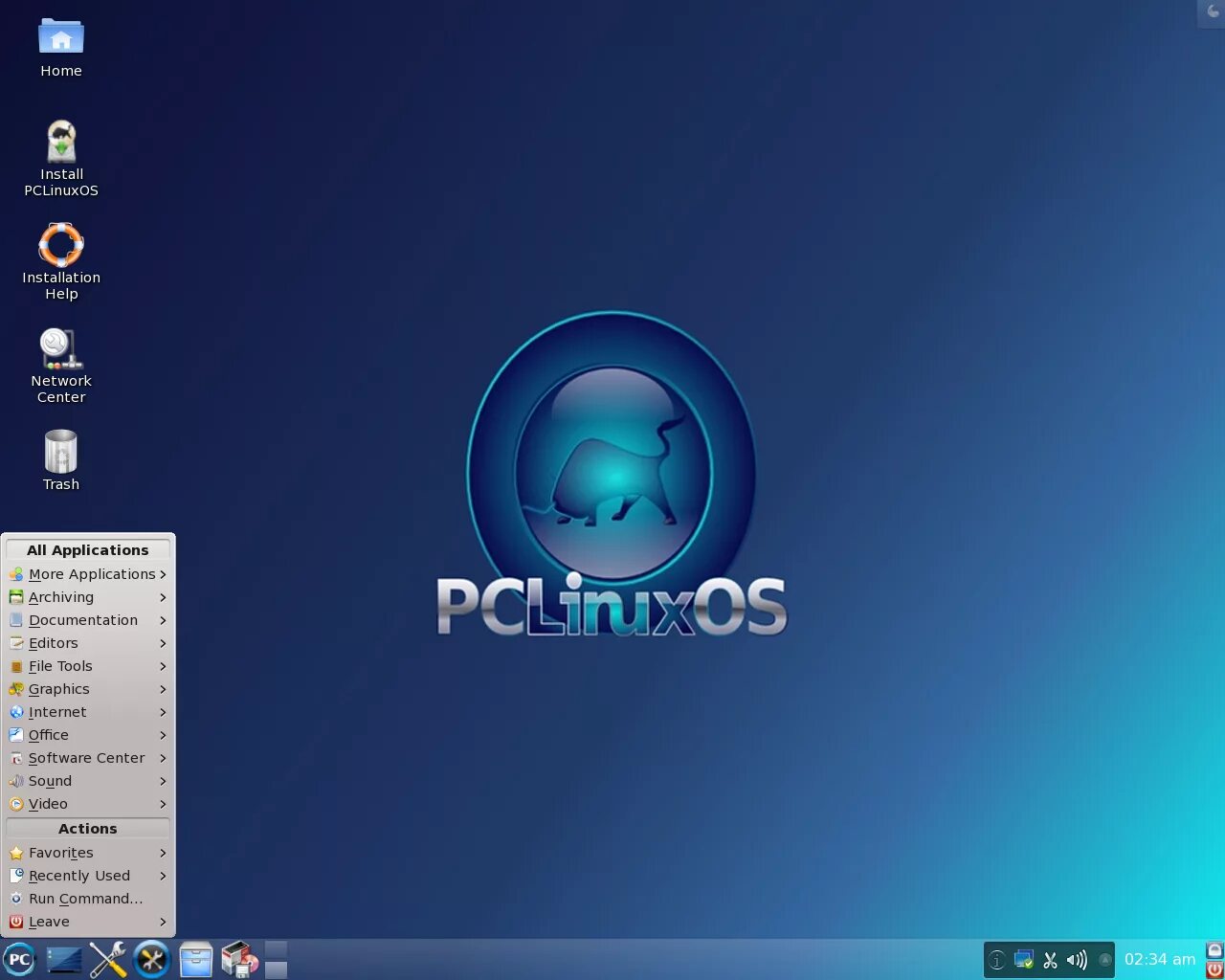1225x980 pixels.
Task: Show hidden tray icons arrow
Action: click(x=1104, y=960)
